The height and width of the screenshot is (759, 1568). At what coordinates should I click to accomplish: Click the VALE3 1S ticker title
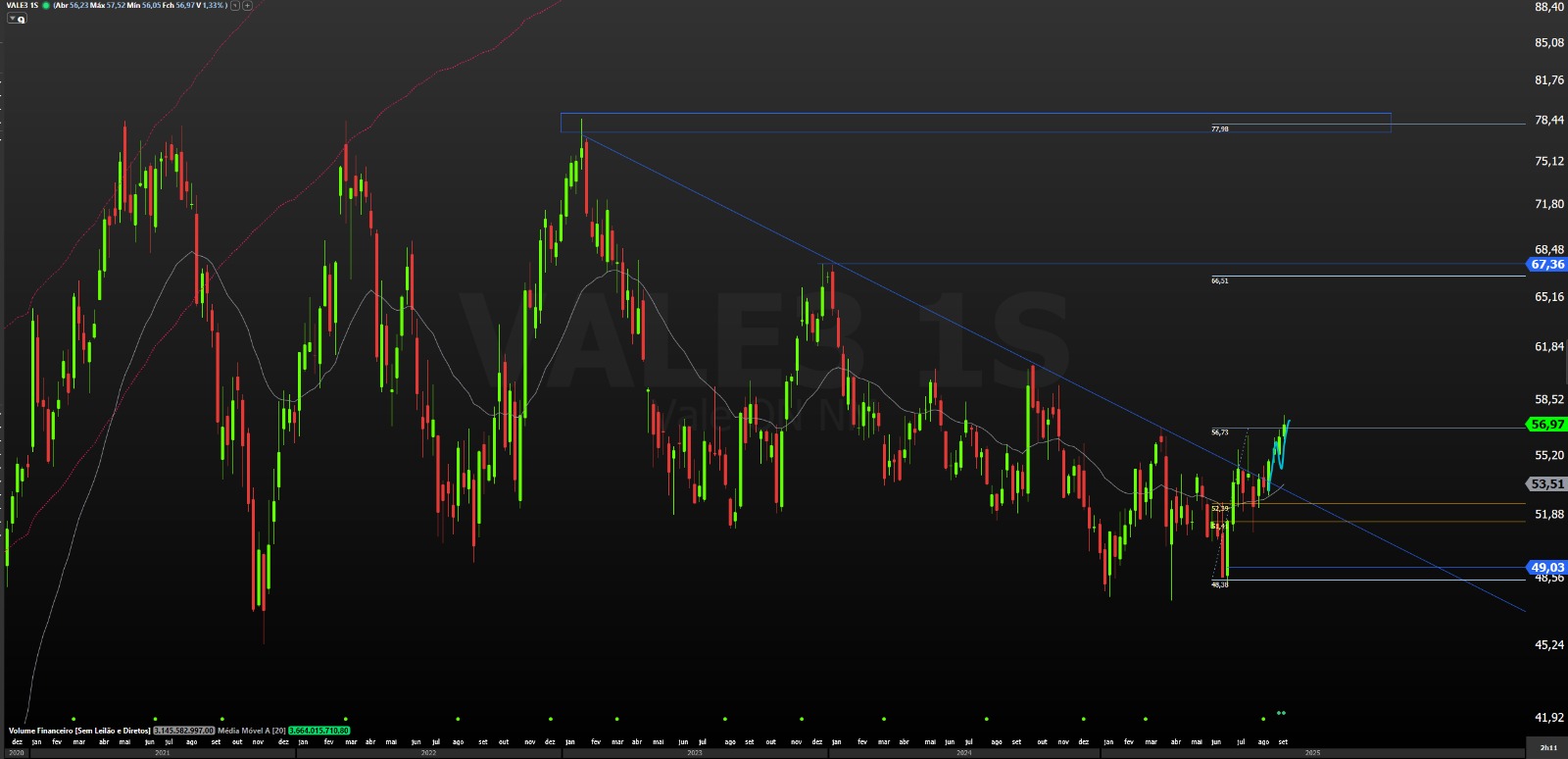click(x=22, y=6)
